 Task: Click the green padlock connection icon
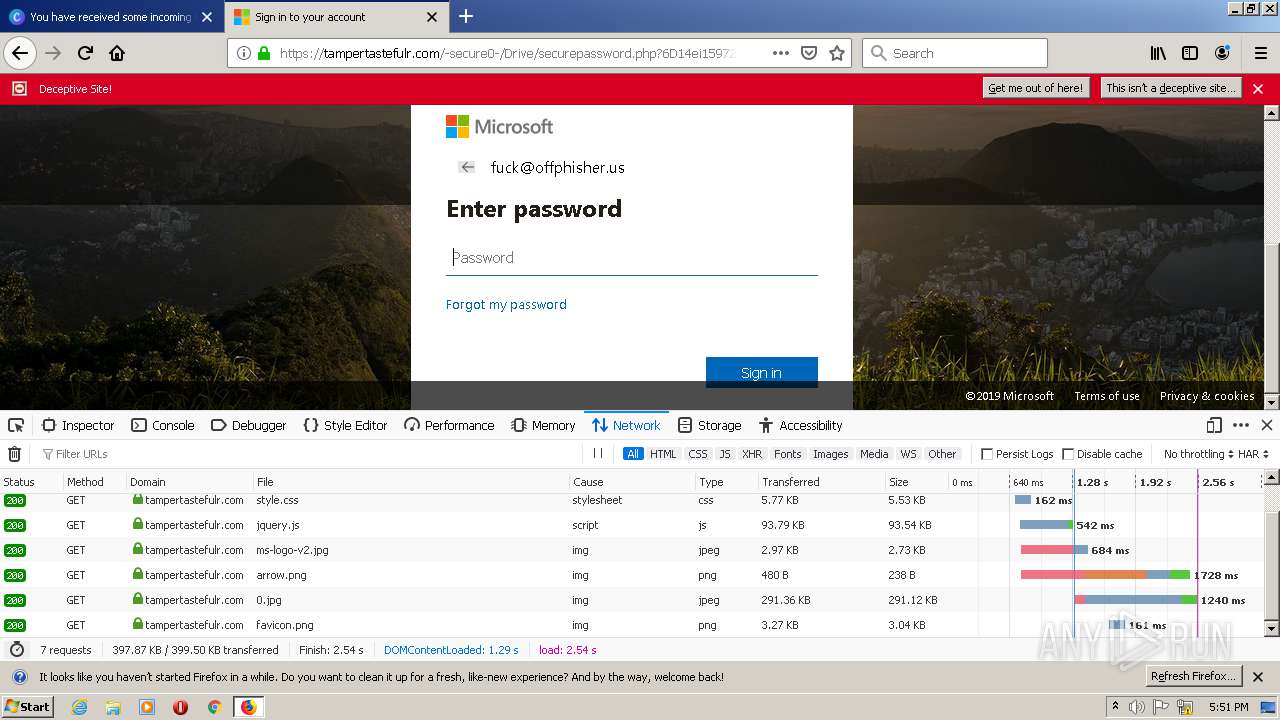click(x=264, y=53)
